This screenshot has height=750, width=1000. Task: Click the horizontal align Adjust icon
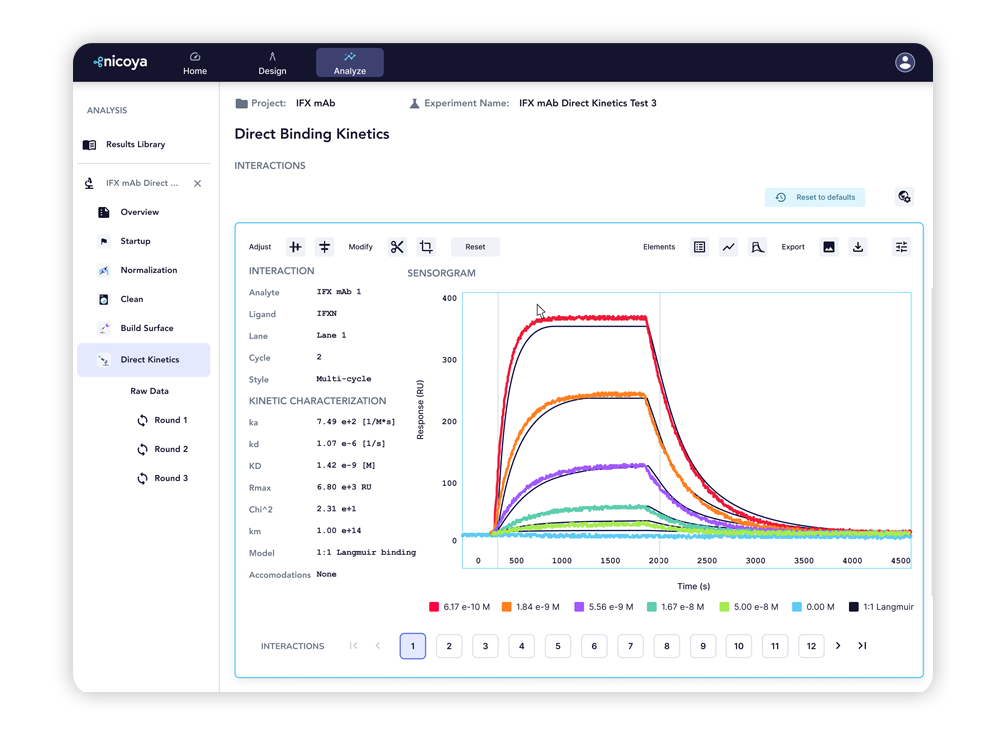pyautogui.click(x=324, y=247)
